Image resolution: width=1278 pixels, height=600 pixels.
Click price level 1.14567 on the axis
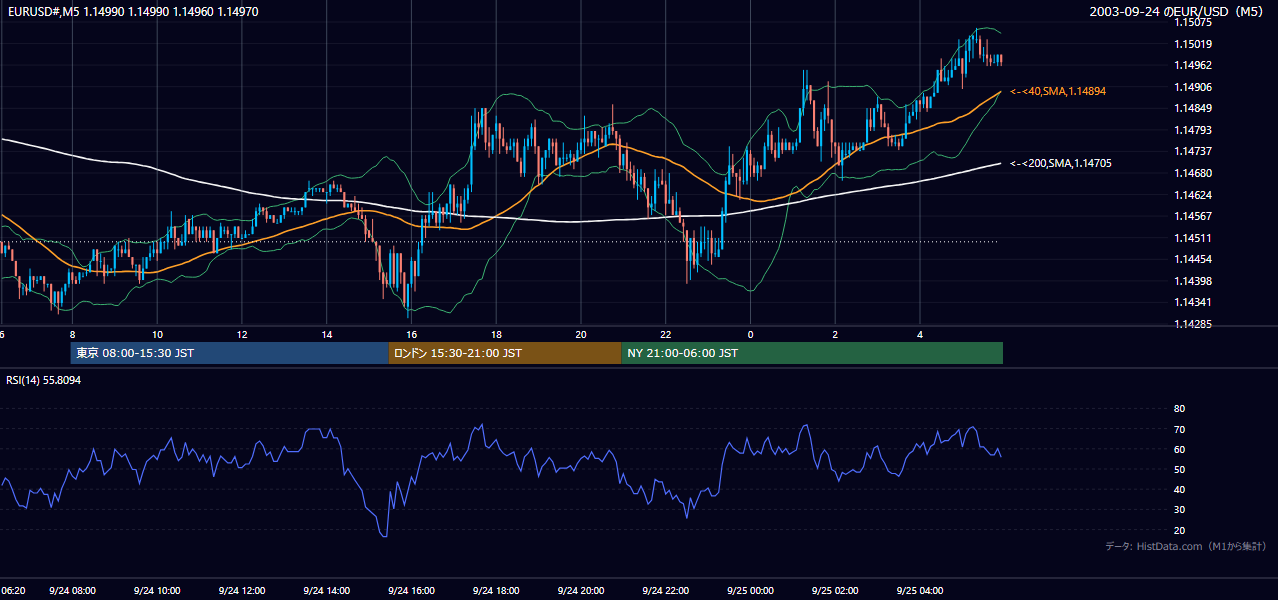(x=1193, y=216)
